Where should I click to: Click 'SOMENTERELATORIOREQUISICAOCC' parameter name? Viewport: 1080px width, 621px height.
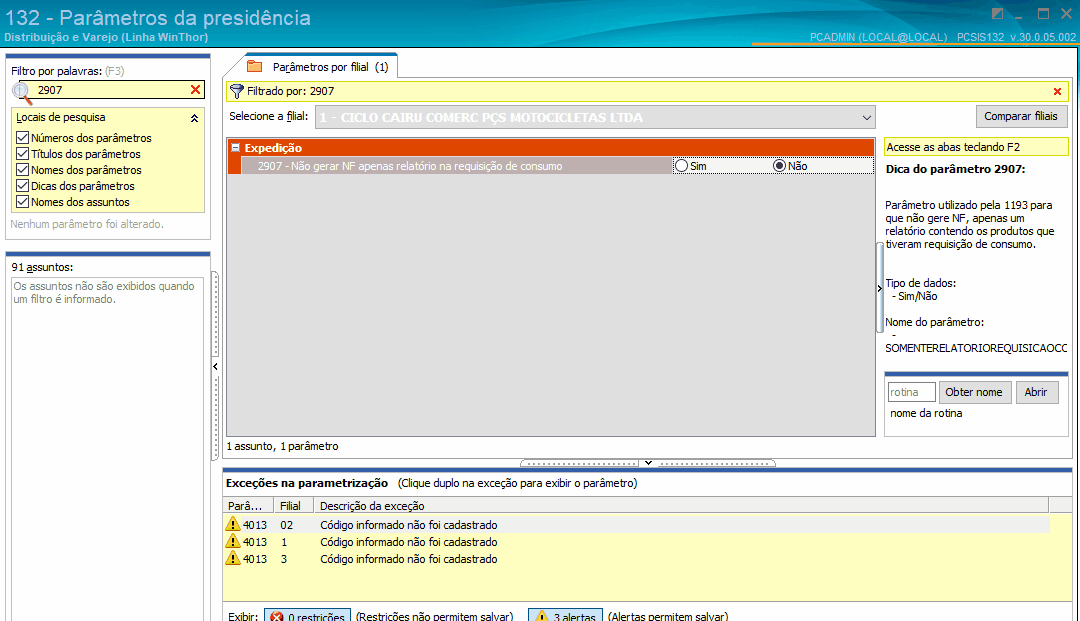(976, 348)
